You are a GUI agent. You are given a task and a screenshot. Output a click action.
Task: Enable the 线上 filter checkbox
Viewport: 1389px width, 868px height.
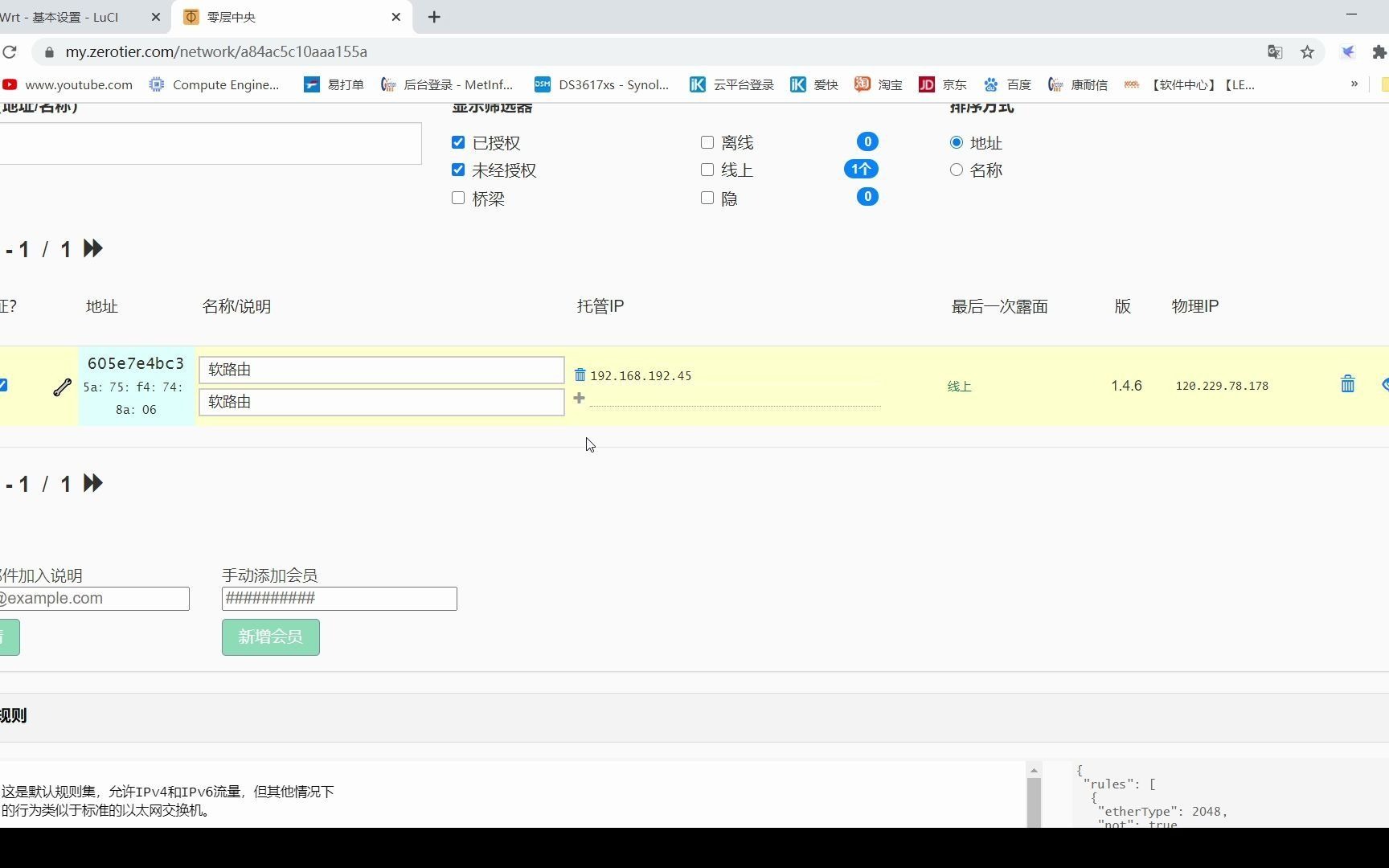pyautogui.click(x=707, y=170)
